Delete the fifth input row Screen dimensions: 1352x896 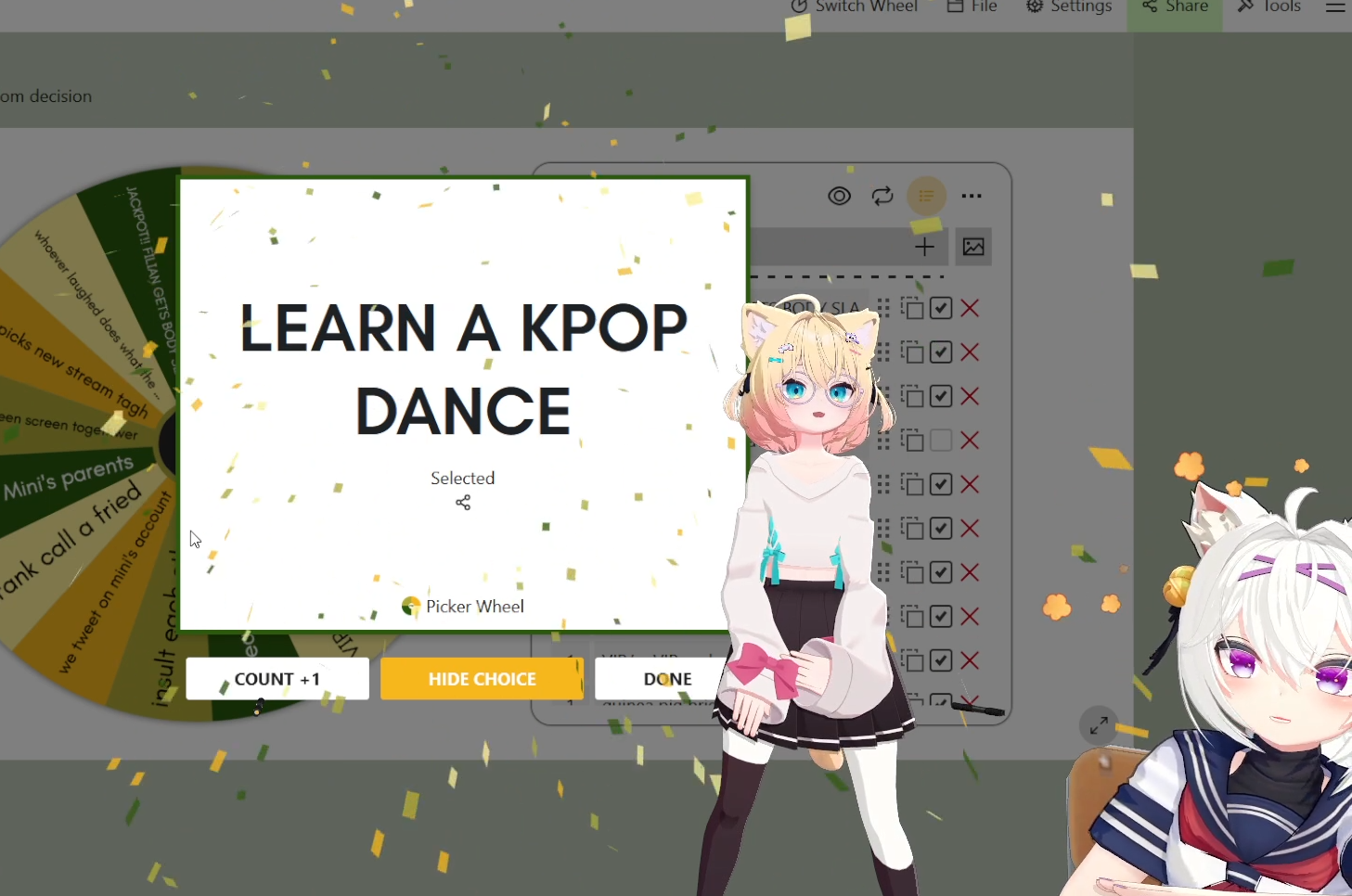pos(970,484)
